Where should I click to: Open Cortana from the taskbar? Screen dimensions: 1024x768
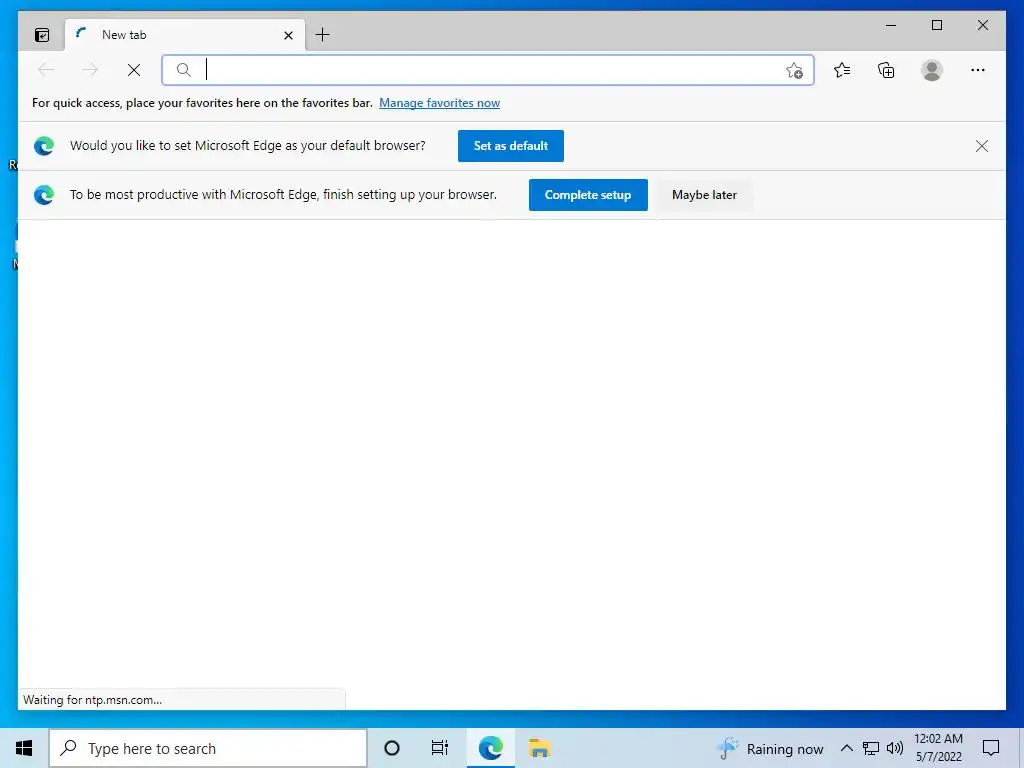(392, 748)
